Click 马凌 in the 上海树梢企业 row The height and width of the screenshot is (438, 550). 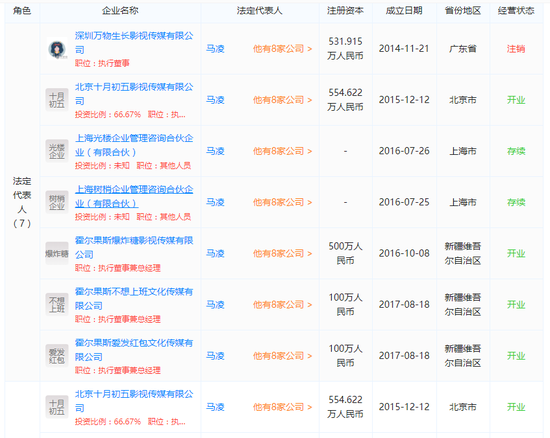pyautogui.click(x=215, y=202)
